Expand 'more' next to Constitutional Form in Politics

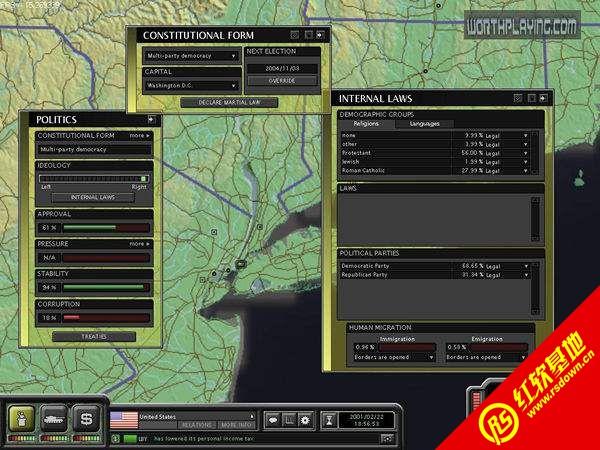tap(139, 135)
